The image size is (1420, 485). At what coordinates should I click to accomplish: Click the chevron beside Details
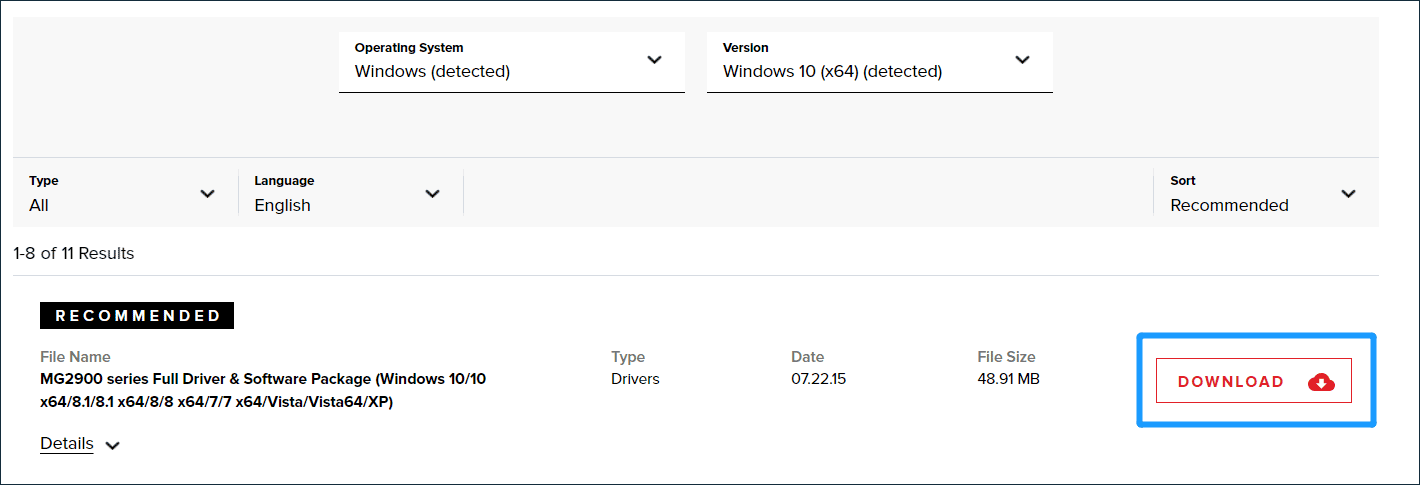[112, 446]
